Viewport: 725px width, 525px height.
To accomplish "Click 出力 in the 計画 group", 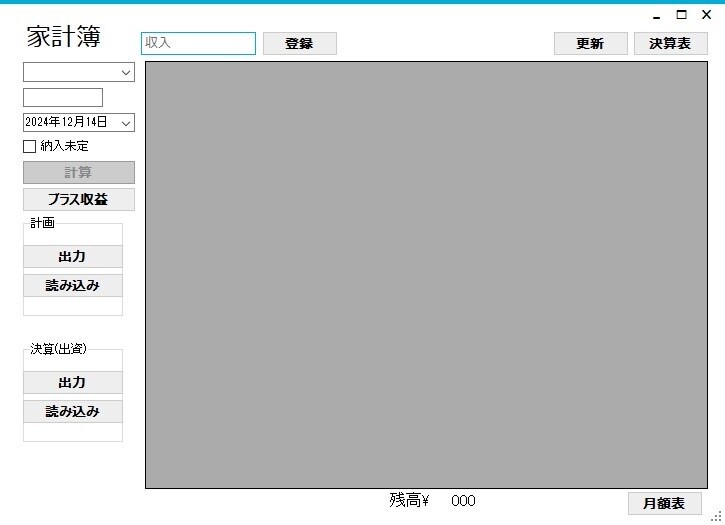I will 73,257.
